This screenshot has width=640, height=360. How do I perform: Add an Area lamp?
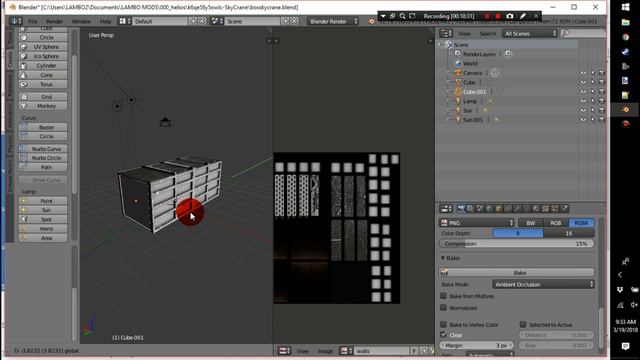tap(43, 238)
